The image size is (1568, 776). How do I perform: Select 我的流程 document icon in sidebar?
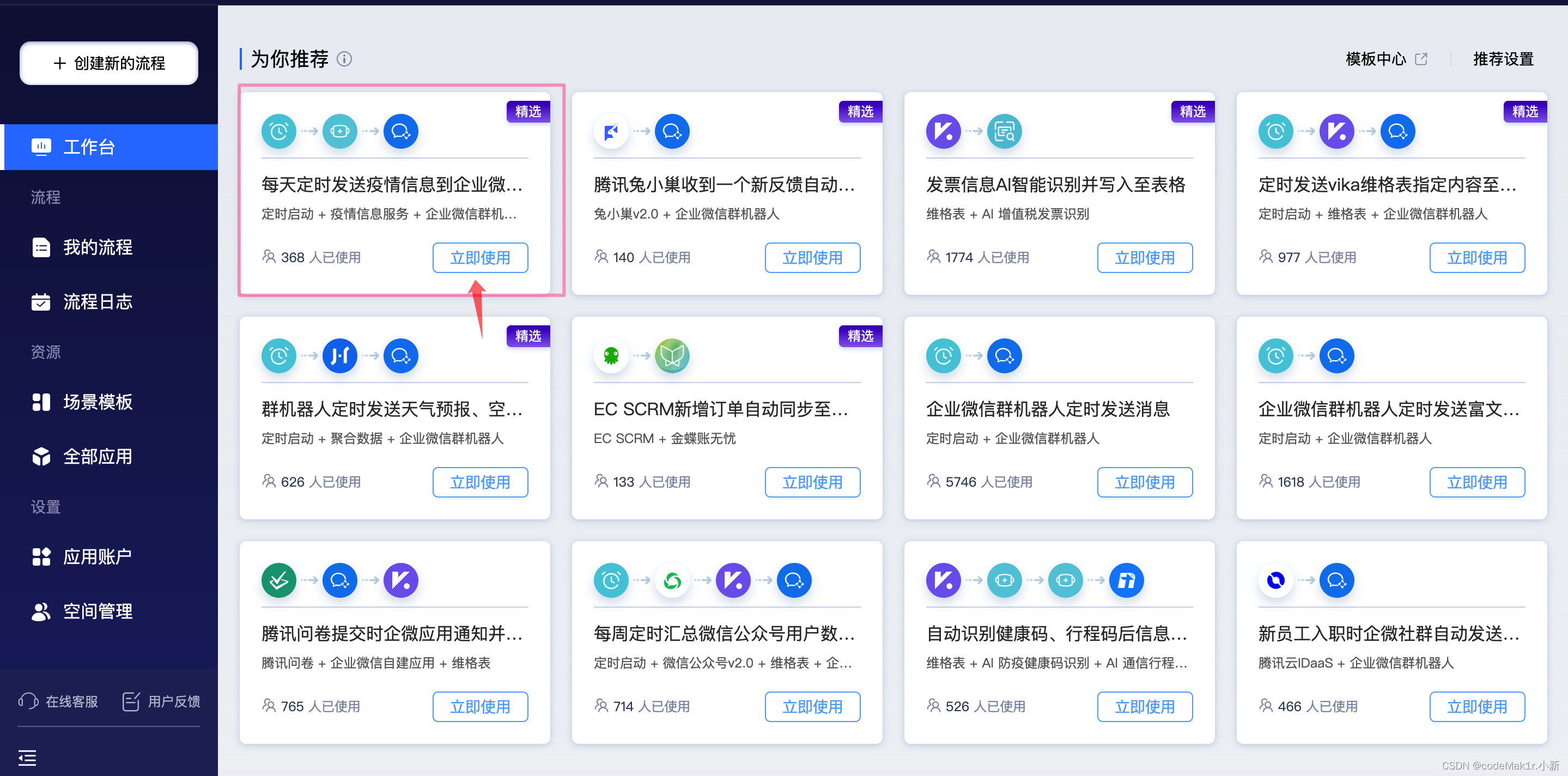click(x=41, y=247)
